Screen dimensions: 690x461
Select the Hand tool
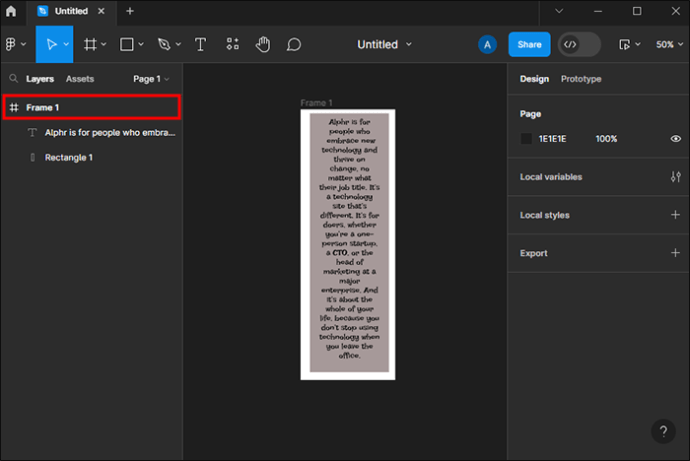[x=263, y=45]
